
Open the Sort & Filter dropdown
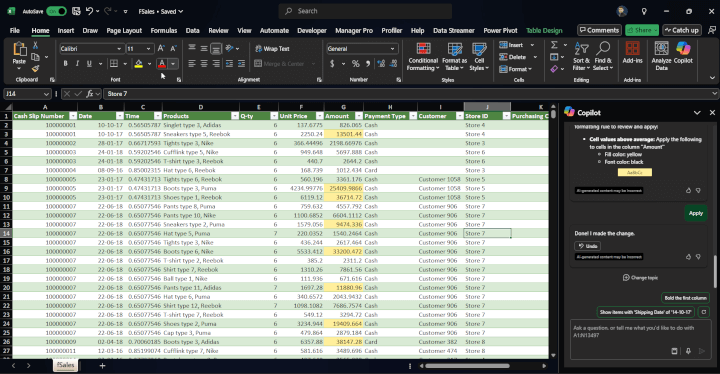[581, 56]
